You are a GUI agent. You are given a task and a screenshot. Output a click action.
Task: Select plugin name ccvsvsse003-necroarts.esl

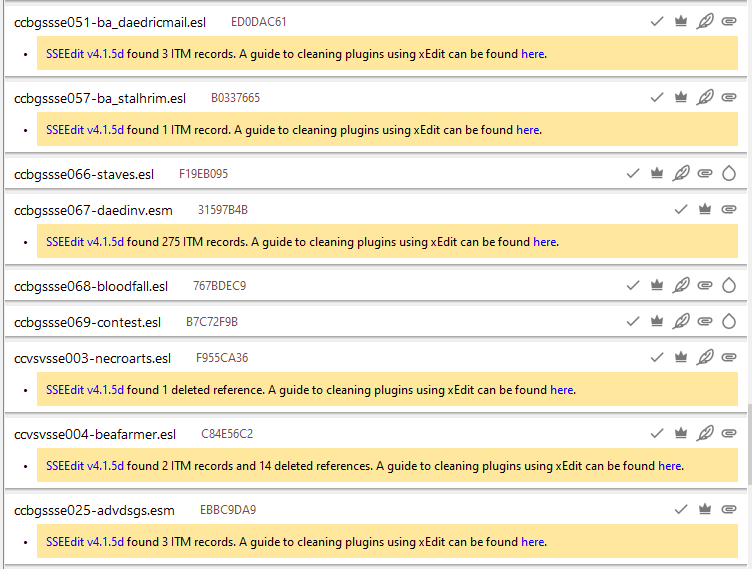pyautogui.click(x=92, y=358)
